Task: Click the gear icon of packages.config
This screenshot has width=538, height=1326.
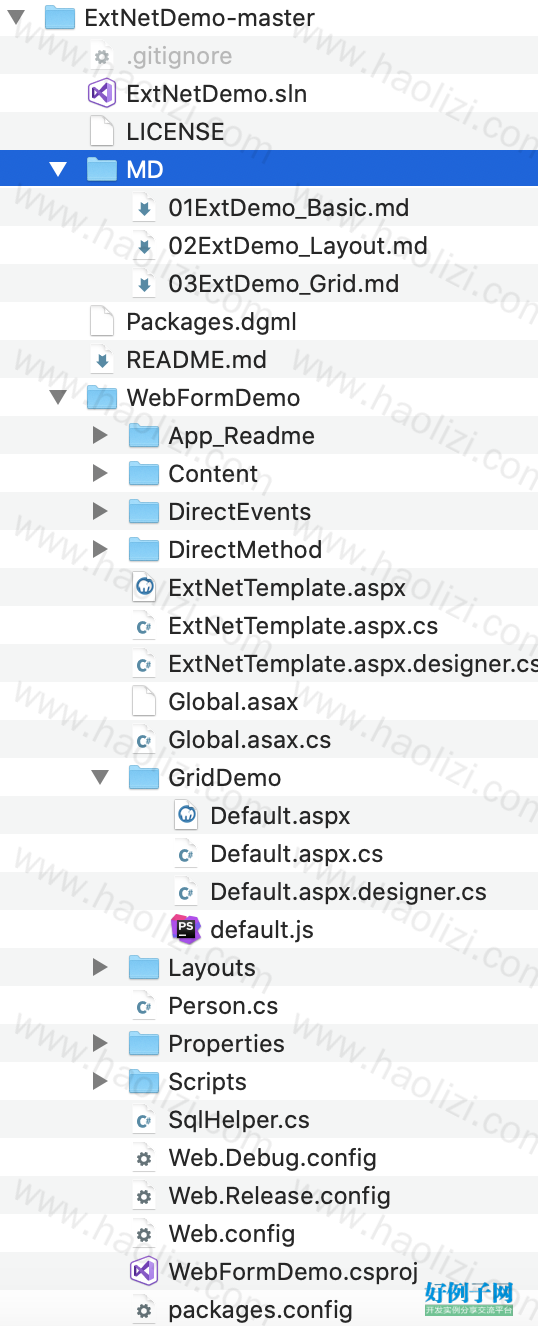Action: click(x=144, y=1310)
